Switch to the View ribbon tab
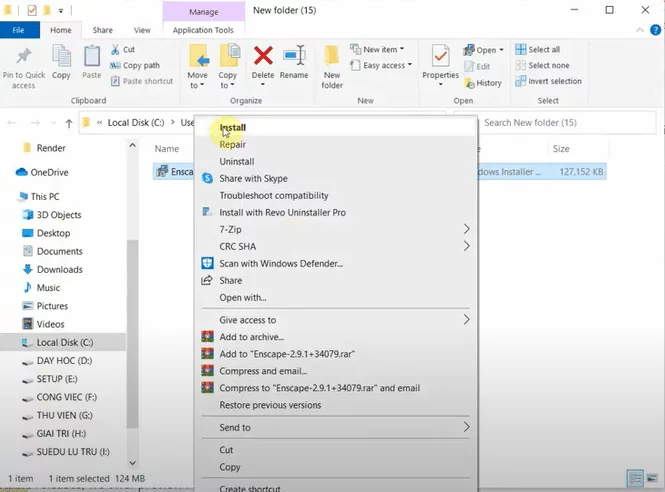This screenshot has width=665, height=492. (142, 31)
